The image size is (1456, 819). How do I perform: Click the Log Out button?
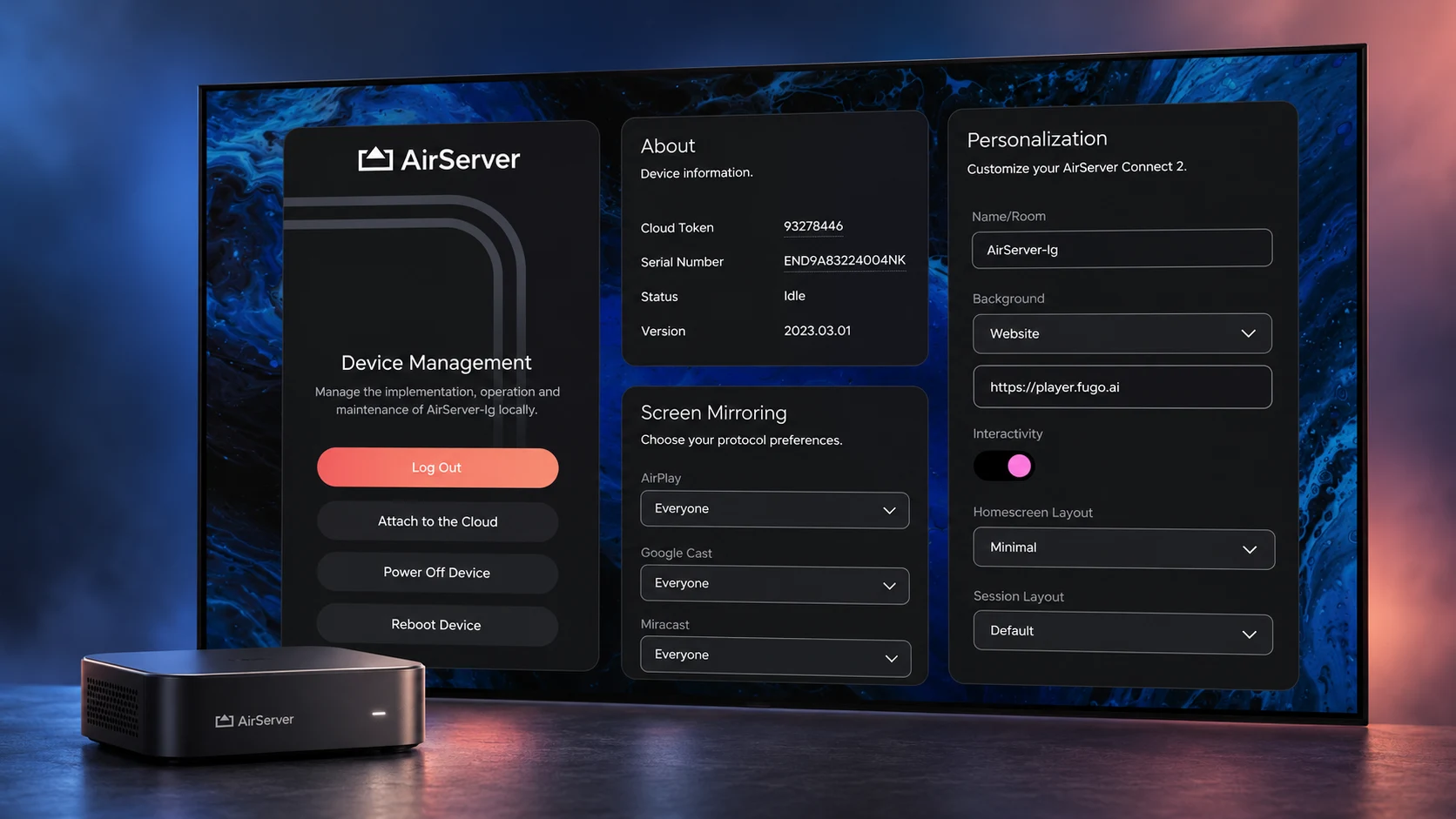point(437,467)
